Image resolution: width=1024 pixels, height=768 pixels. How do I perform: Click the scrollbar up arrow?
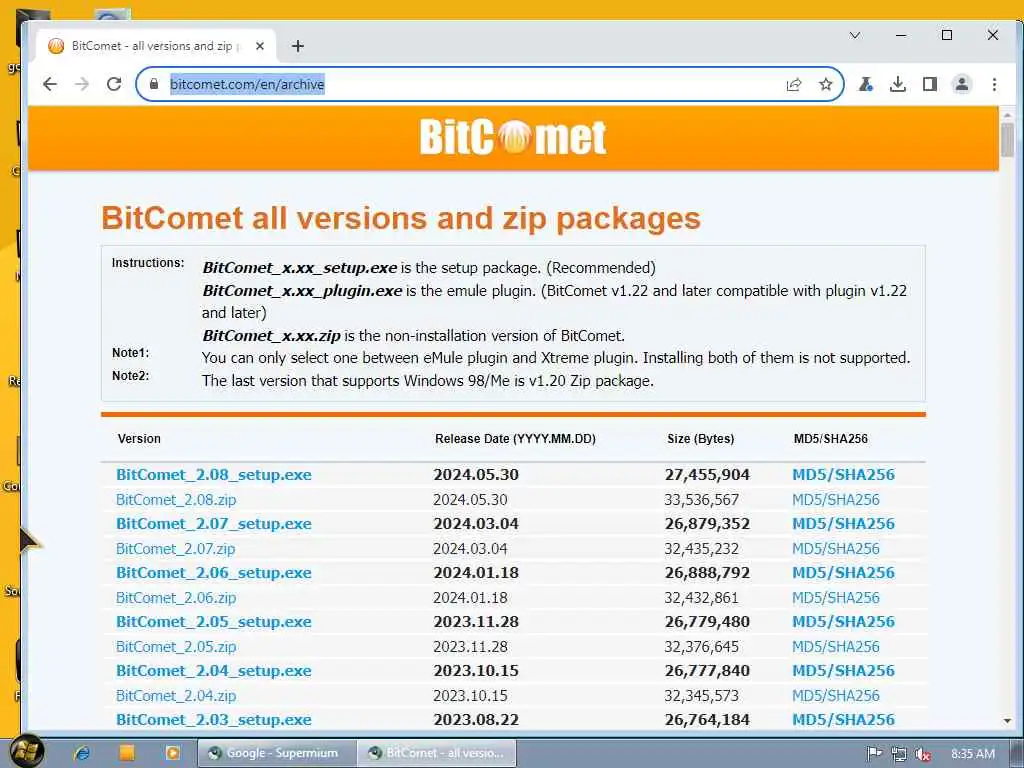tap(1007, 115)
